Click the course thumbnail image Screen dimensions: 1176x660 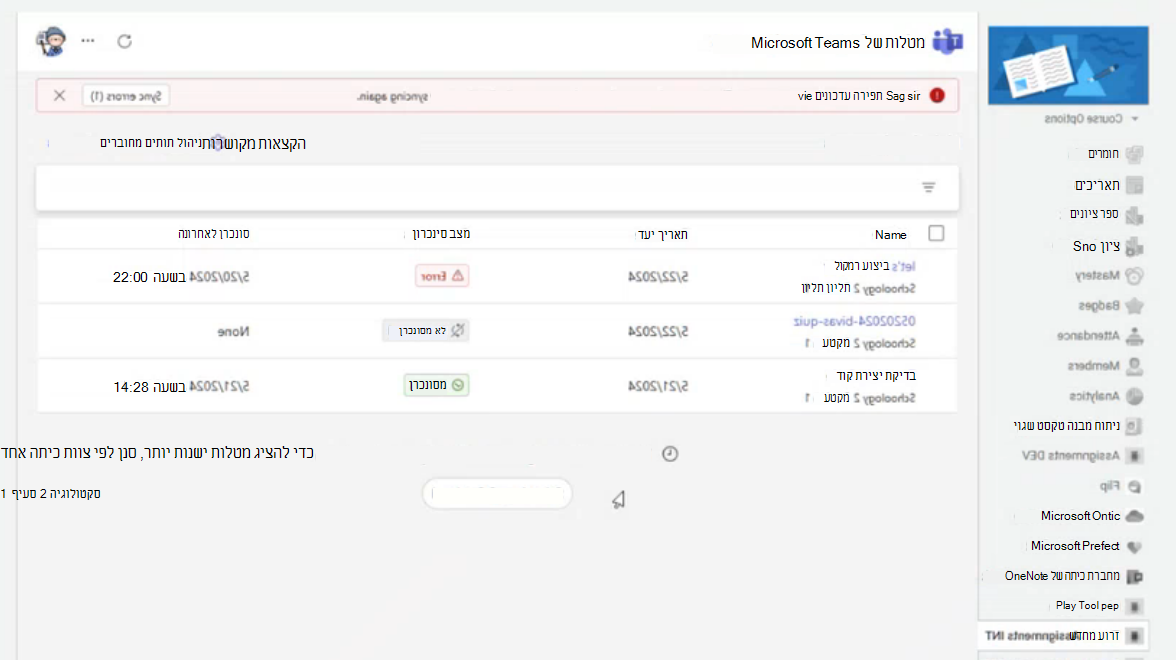1068,65
